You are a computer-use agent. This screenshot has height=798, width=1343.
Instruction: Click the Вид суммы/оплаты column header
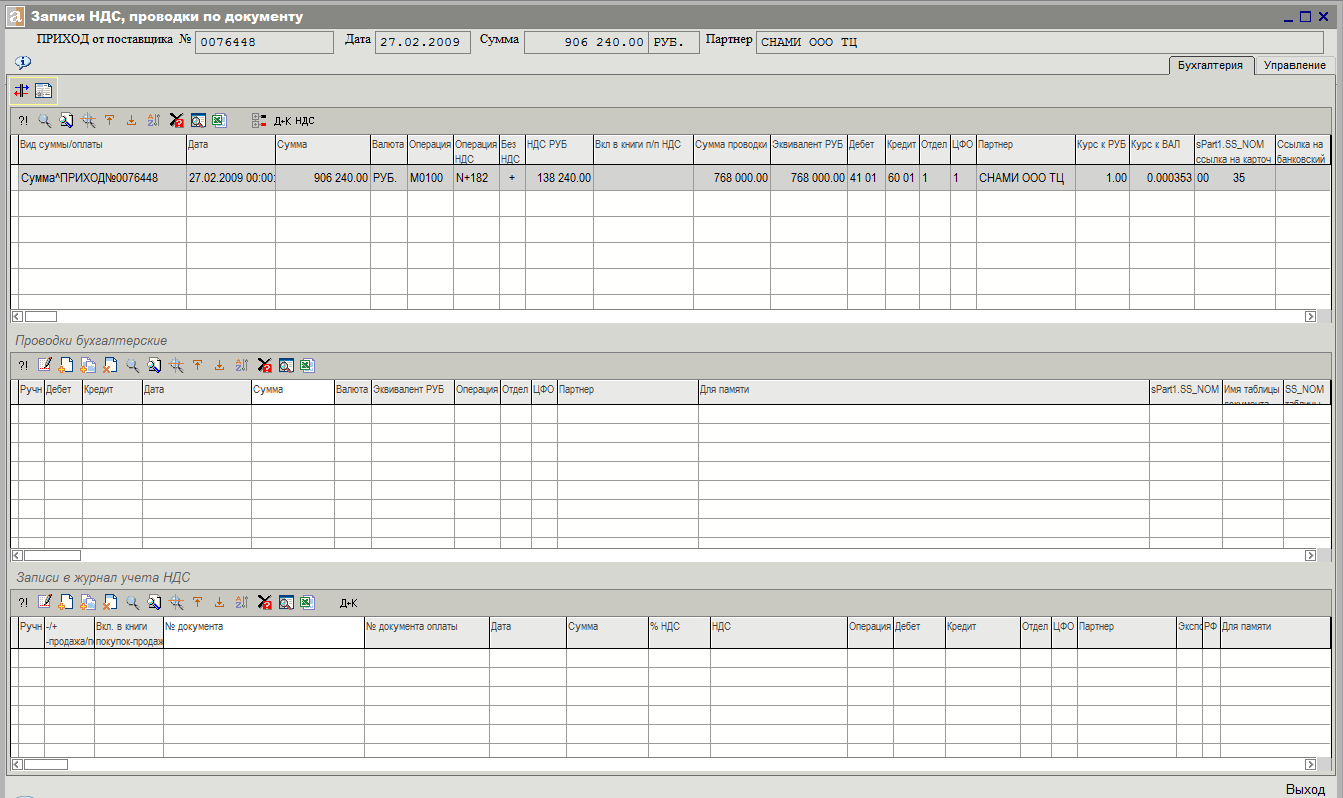tap(102, 149)
